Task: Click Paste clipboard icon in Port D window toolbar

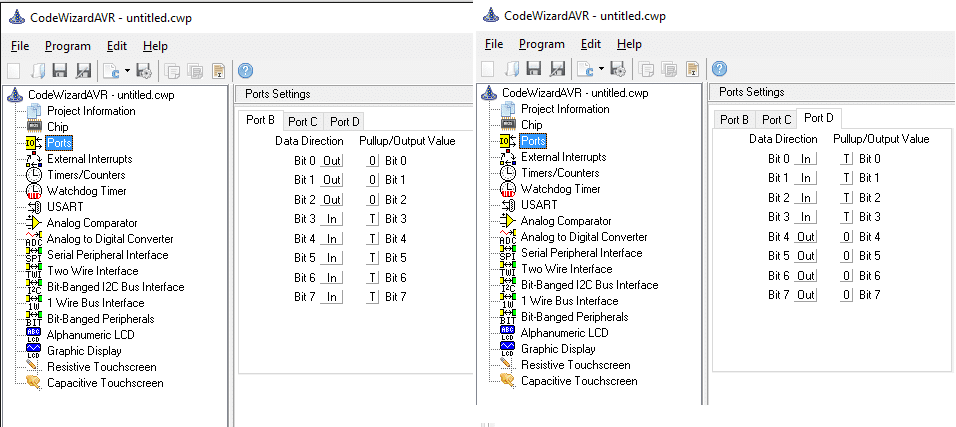Action: point(692,68)
